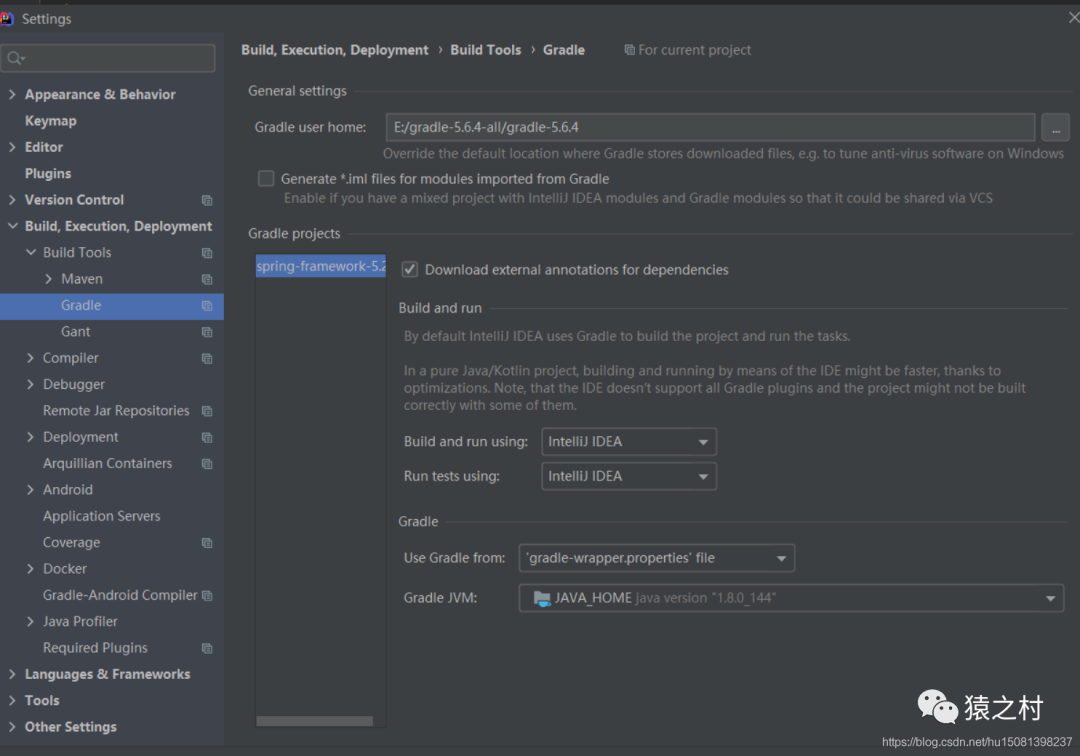Expand the Docker node

[30, 569]
